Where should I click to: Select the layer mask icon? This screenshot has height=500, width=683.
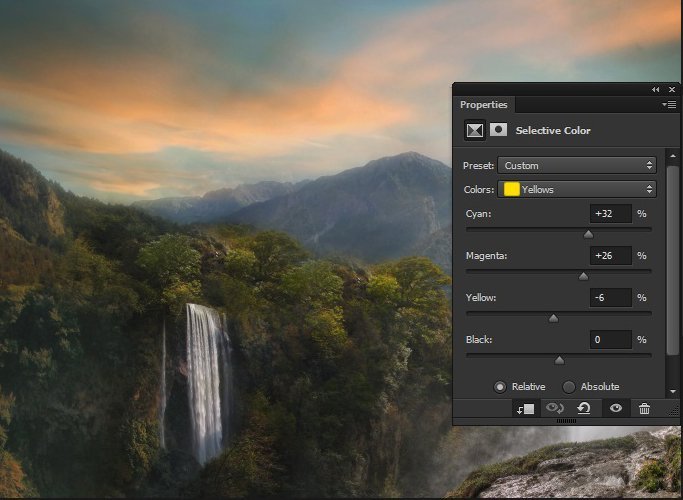(498, 130)
